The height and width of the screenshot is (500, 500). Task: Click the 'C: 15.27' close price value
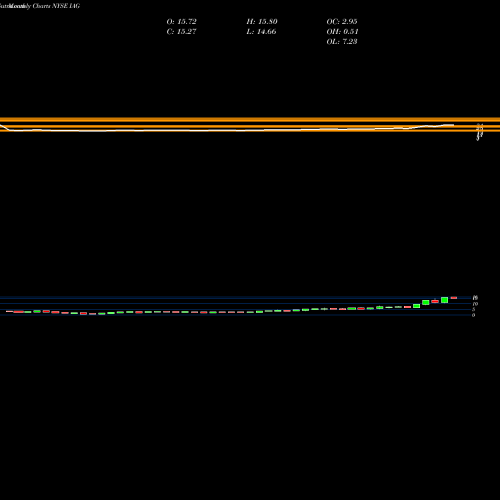[181, 32]
